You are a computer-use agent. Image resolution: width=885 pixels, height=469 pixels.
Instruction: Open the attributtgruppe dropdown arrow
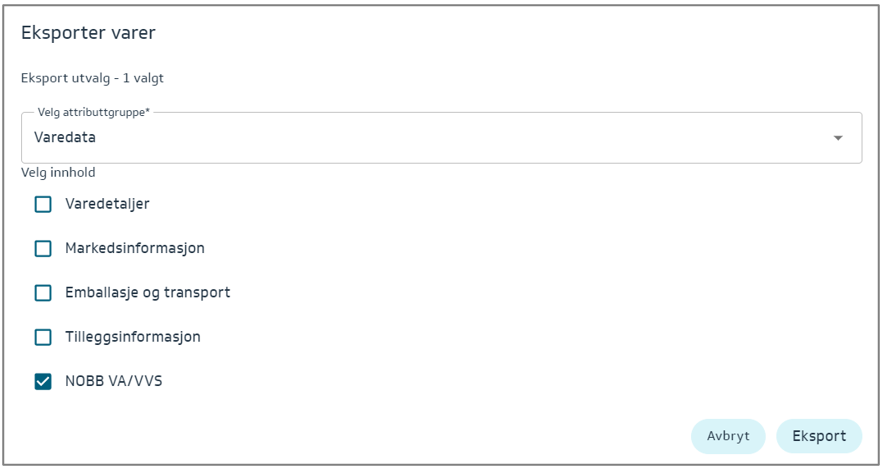[838, 138]
